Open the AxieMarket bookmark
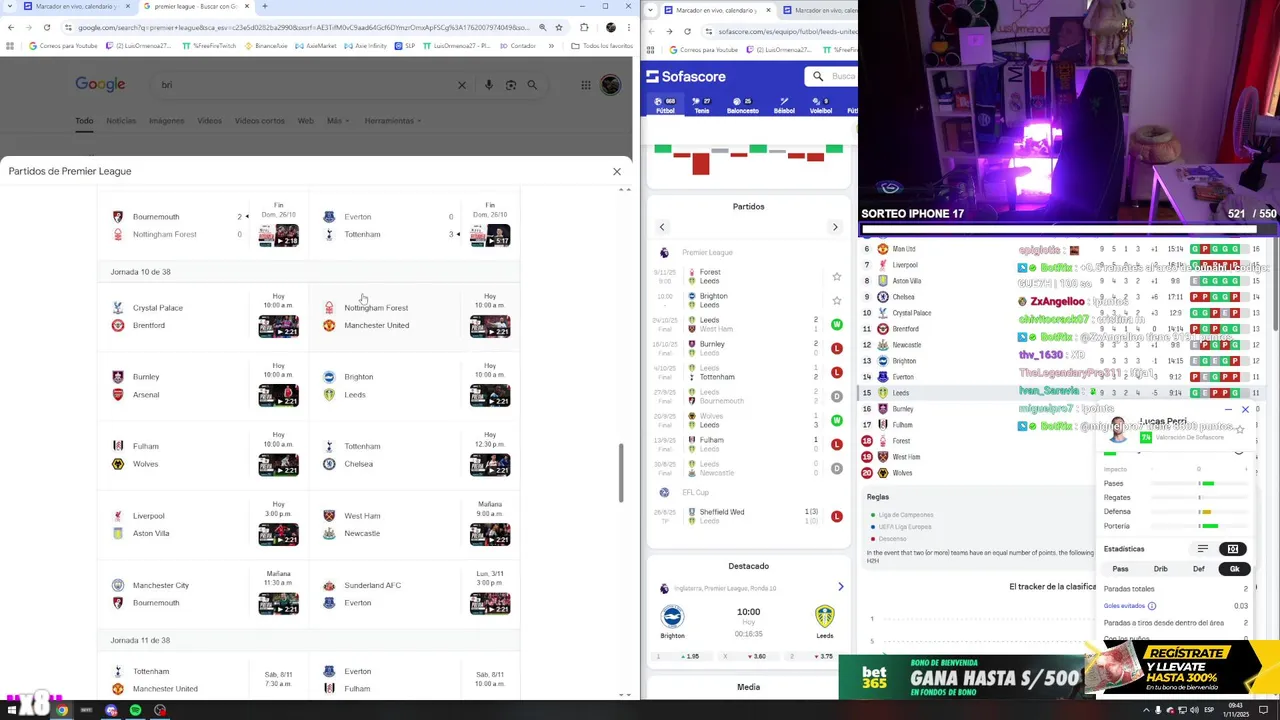This screenshot has width=1280, height=720. (317, 46)
